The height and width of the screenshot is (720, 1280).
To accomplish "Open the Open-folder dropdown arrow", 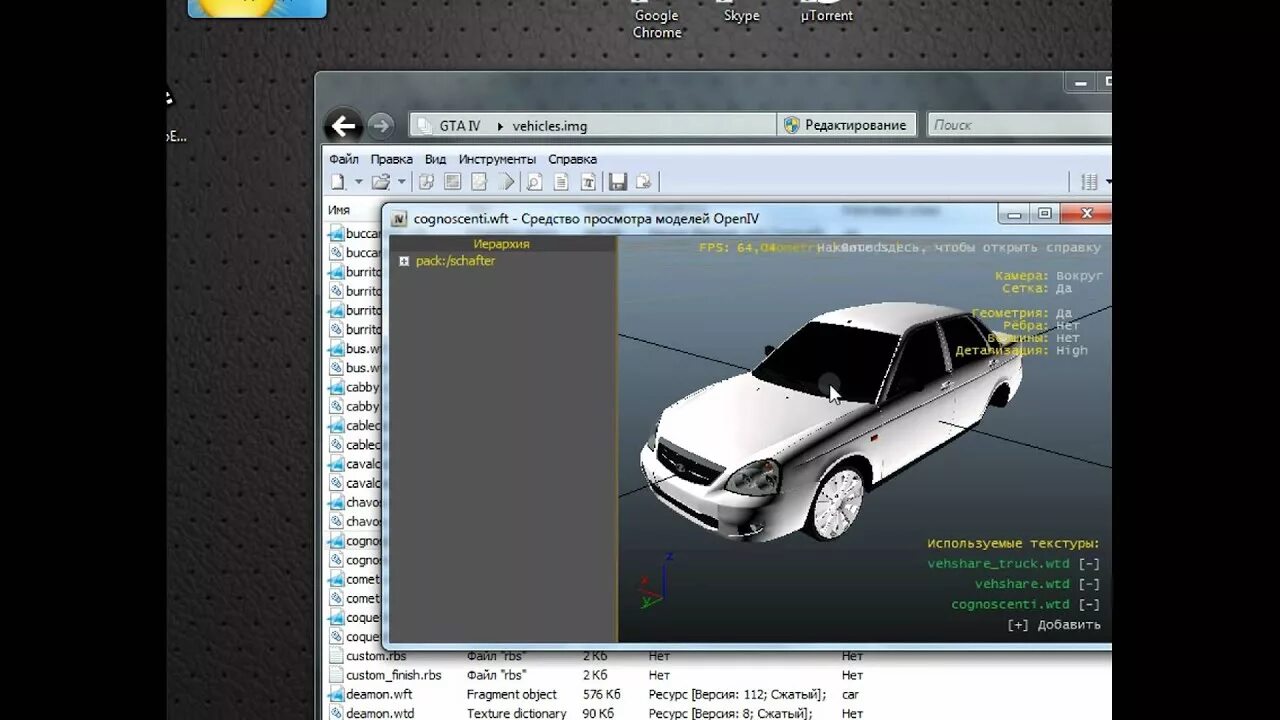I will click(401, 182).
